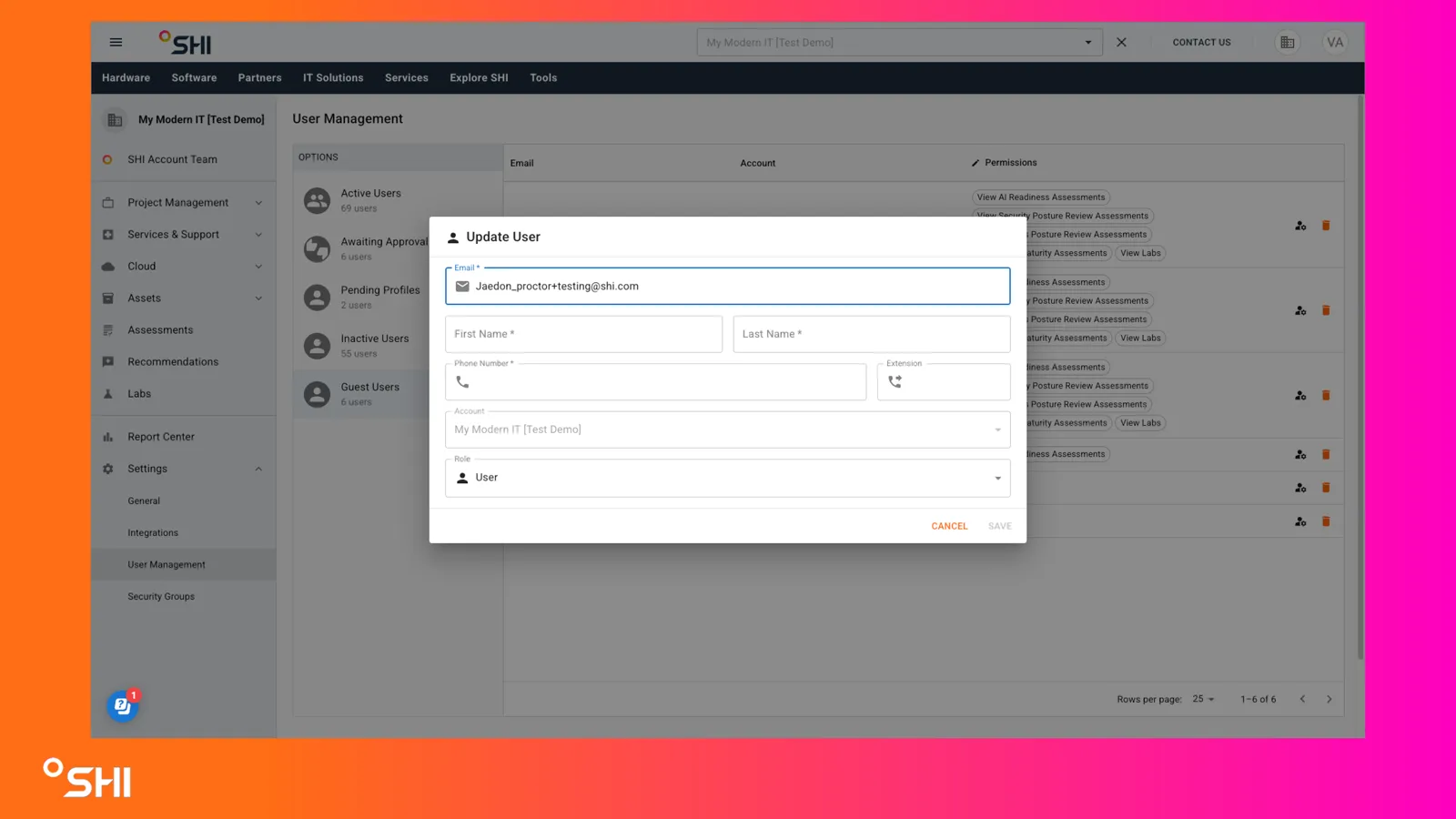Open Integrations under Settings
Viewport: 1456px width, 819px height.
(153, 532)
